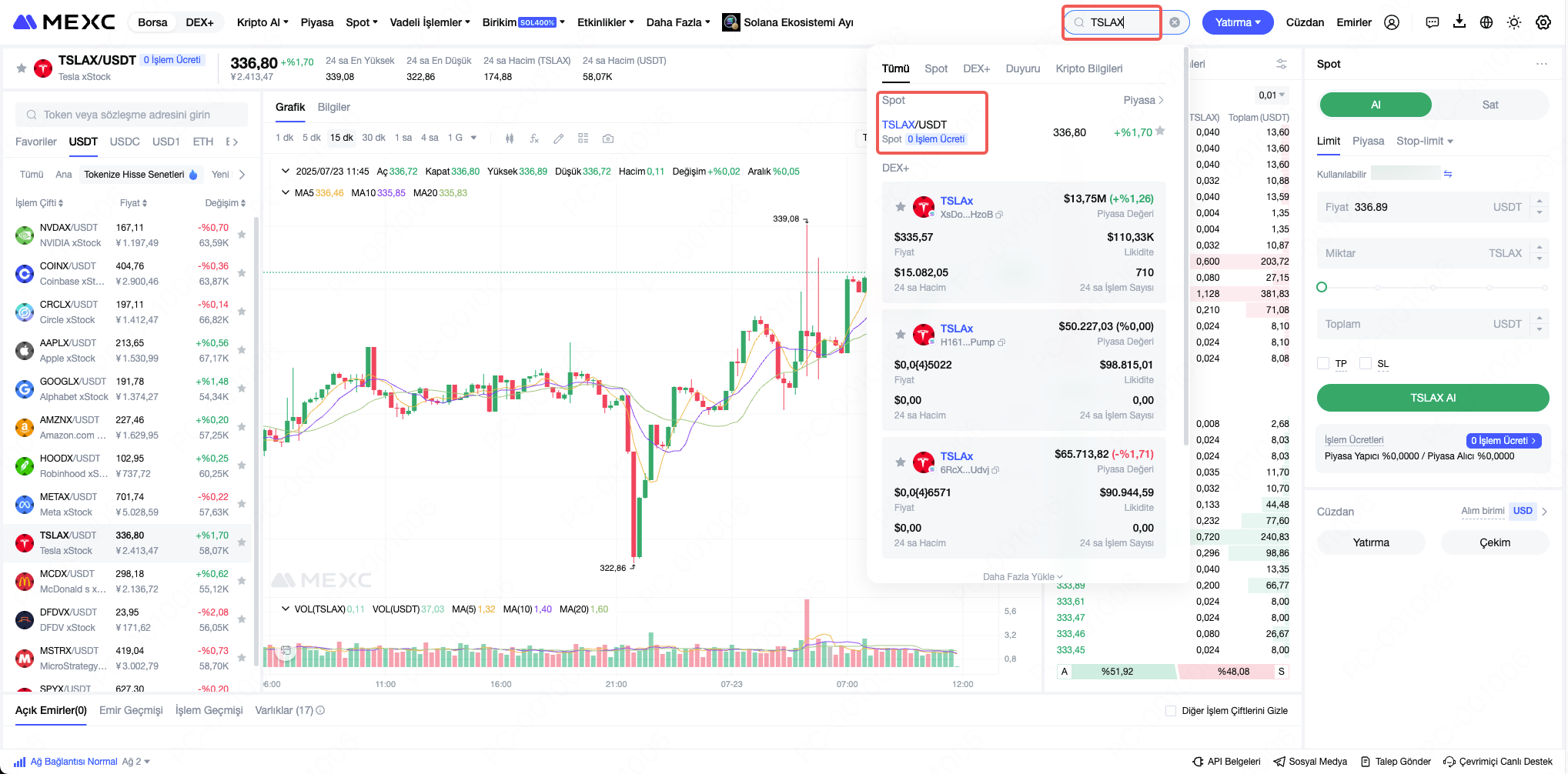1568x774 pixels.
Task: Take a chart snapshot camera icon
Action: (608, 138)
